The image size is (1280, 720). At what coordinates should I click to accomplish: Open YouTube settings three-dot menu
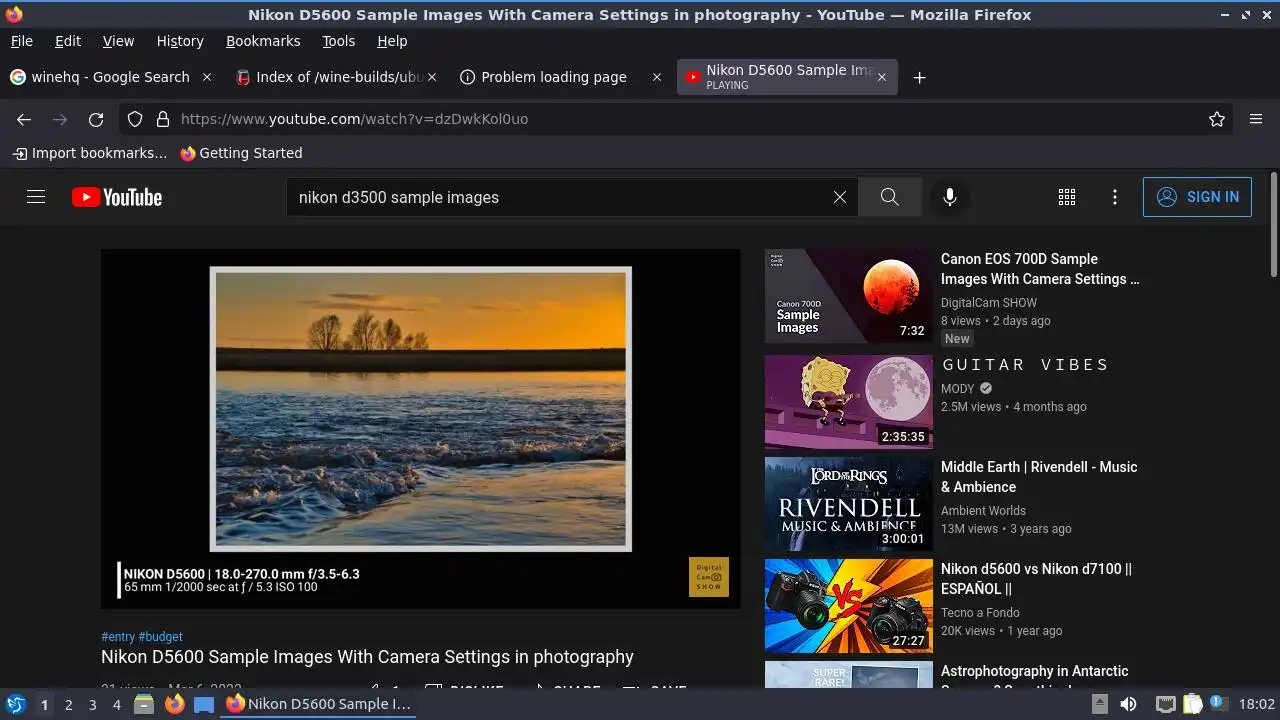(1115, 197)
